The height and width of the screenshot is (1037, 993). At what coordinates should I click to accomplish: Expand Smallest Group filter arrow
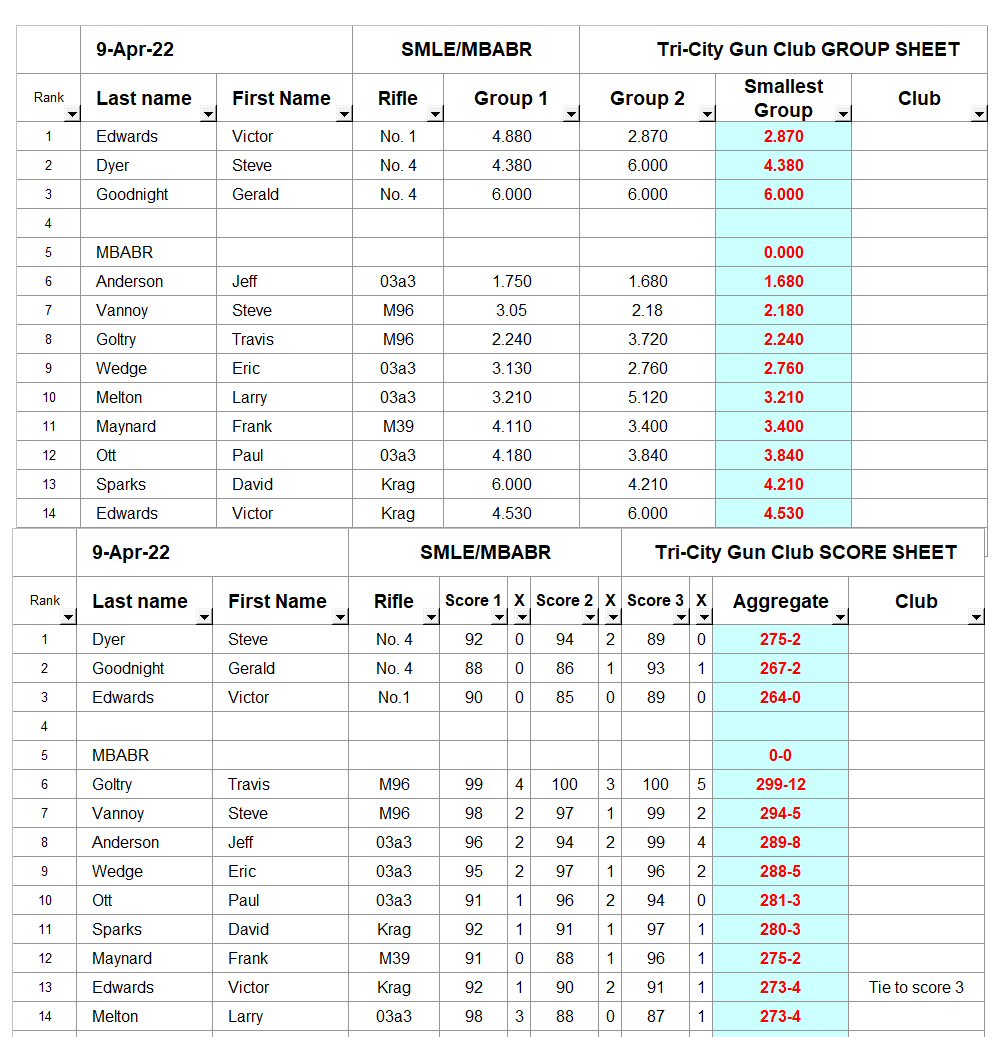click(843, 115)
